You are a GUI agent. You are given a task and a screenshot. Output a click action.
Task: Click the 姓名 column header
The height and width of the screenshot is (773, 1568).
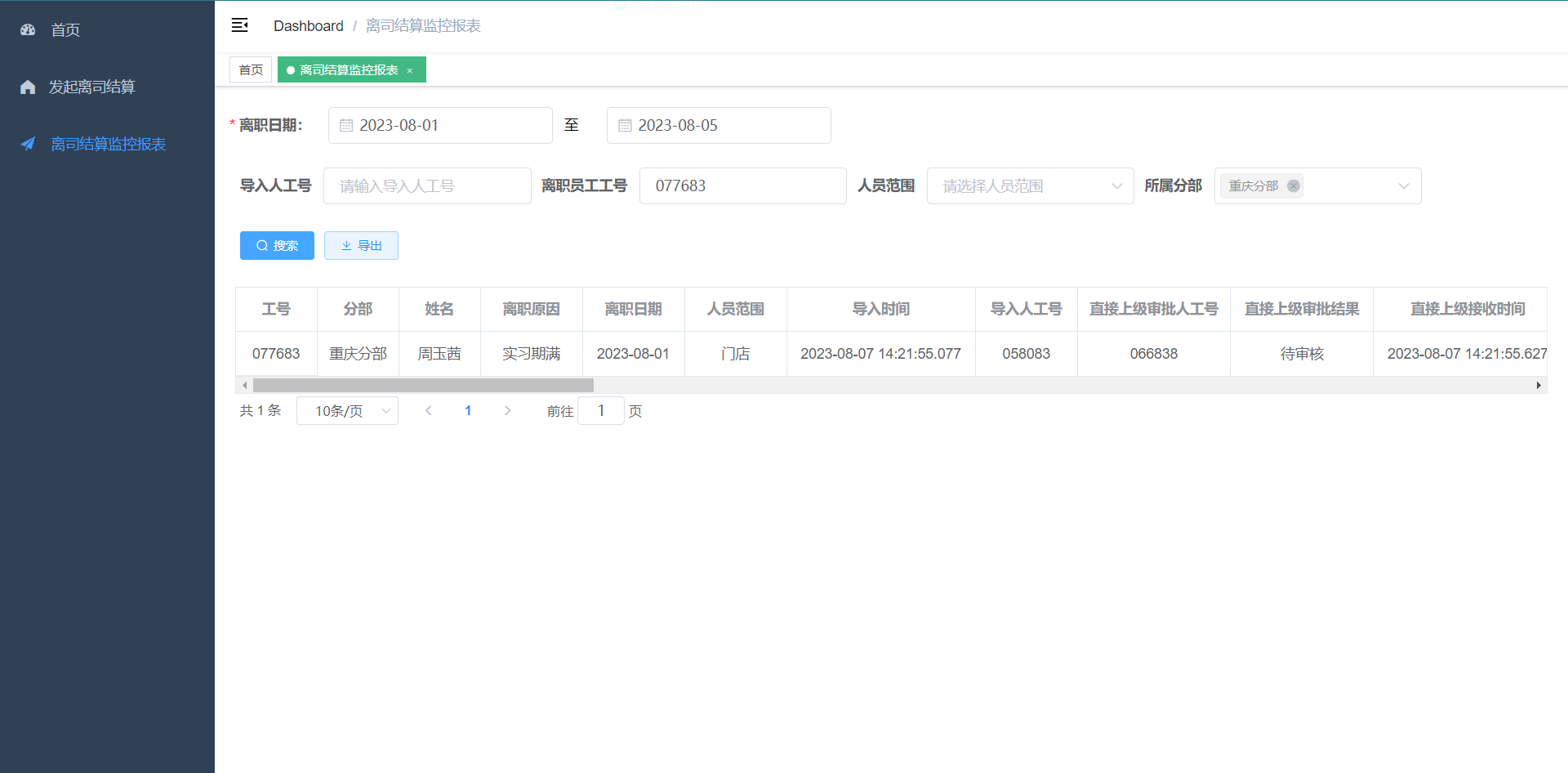coord(439,309)
